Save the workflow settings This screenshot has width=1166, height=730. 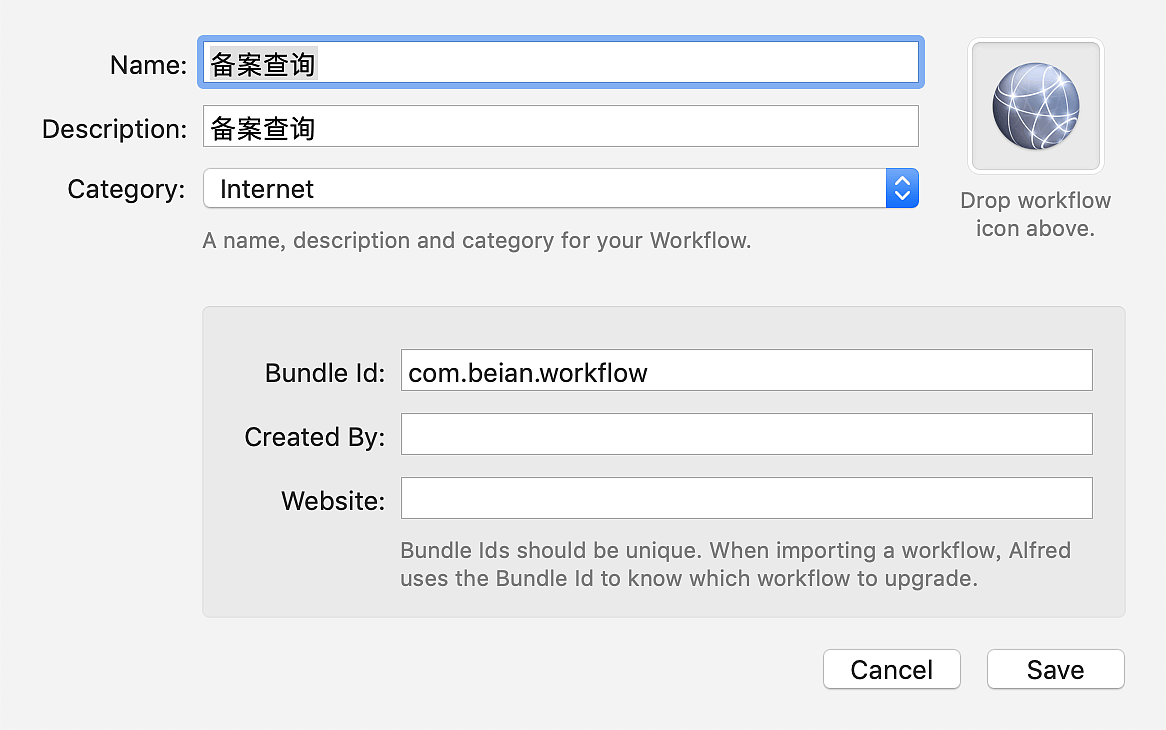(1055, 670)
